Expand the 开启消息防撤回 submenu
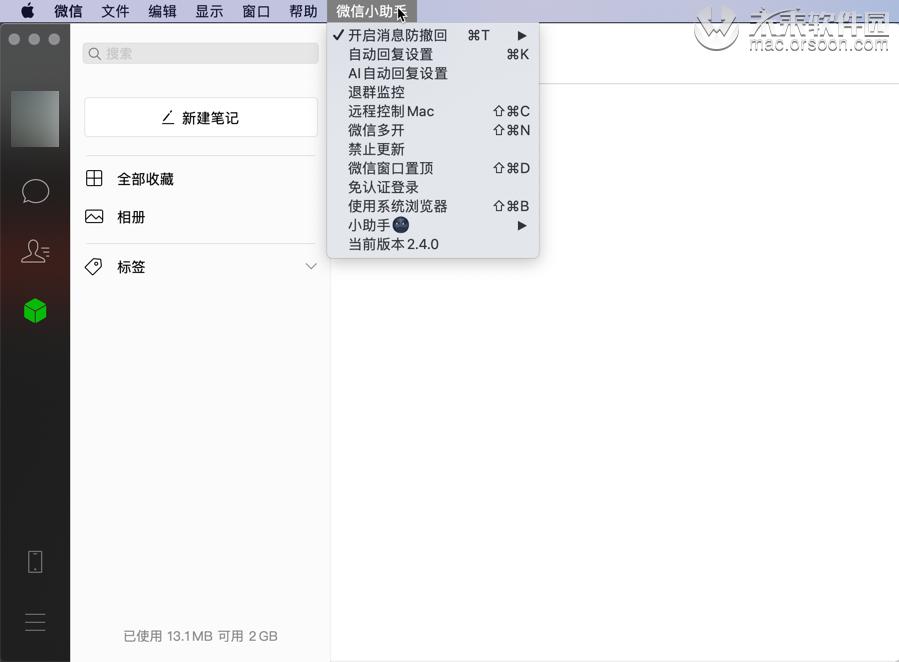899x662 pixels. tap(521, 35)
